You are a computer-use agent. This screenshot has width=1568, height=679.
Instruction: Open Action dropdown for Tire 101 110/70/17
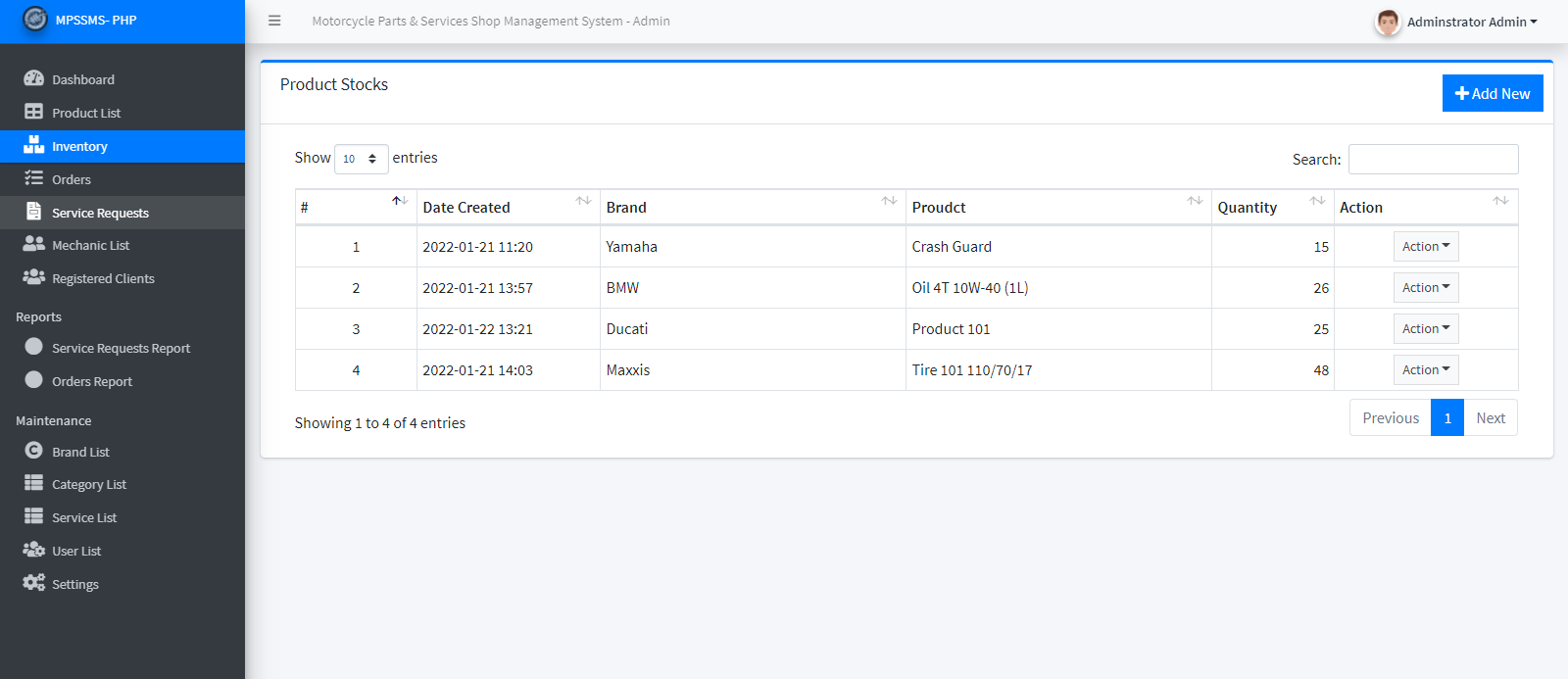click(1426, 370)
